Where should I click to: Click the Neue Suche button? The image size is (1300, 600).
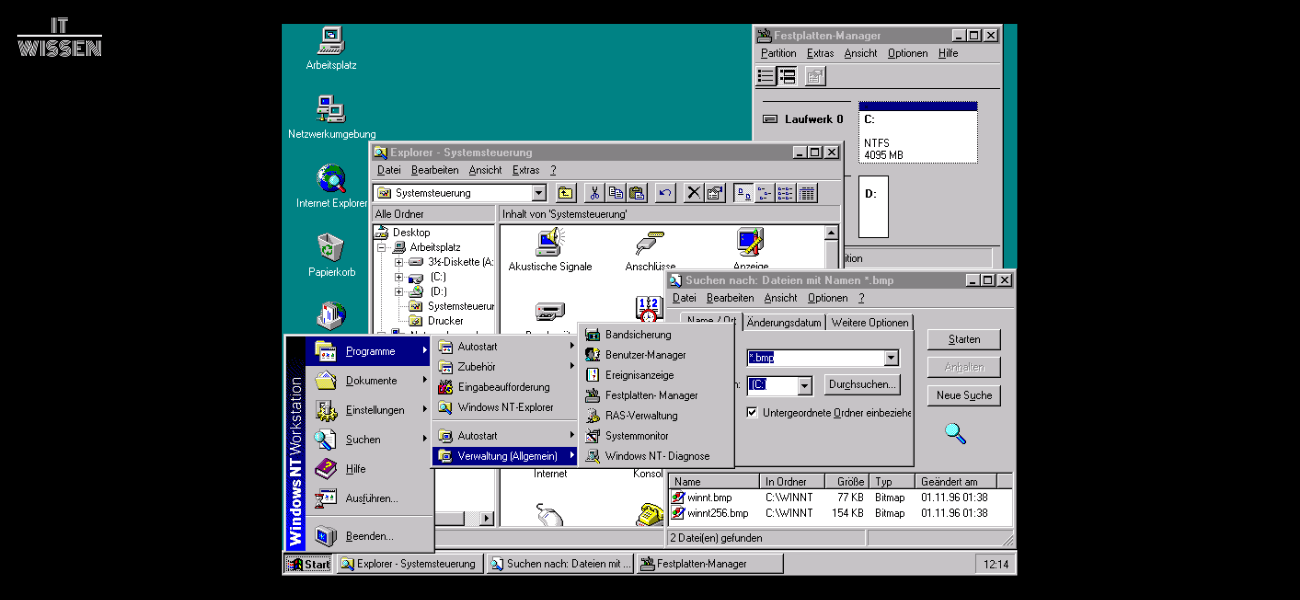tap(964, 395)
